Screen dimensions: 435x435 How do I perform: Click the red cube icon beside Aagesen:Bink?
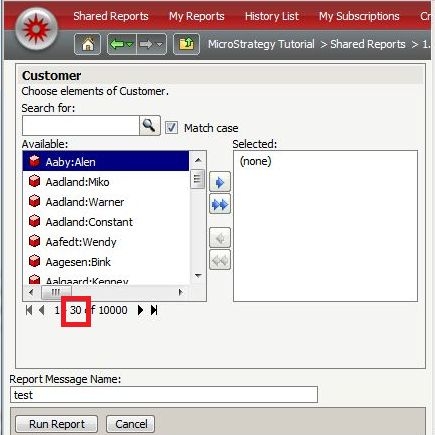click(x=34, y=261)
